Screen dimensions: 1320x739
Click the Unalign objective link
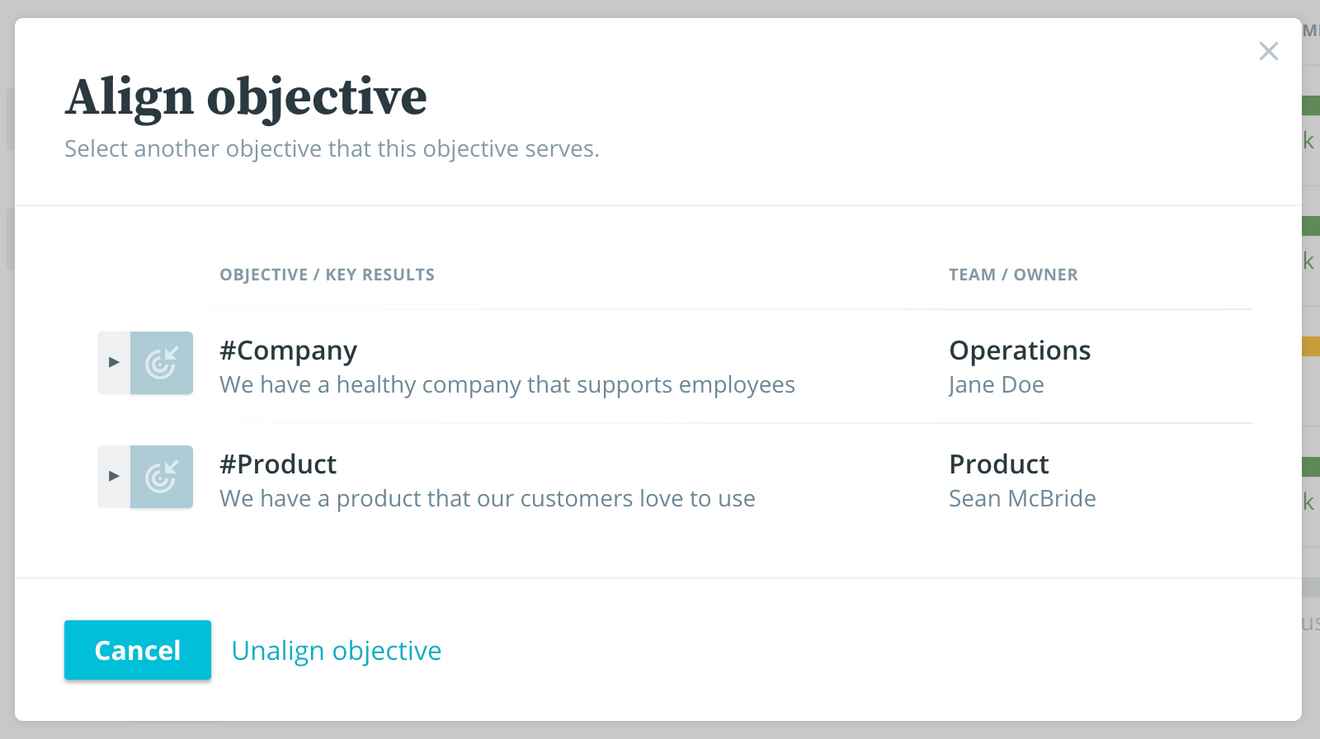click(x=336, y=650)
